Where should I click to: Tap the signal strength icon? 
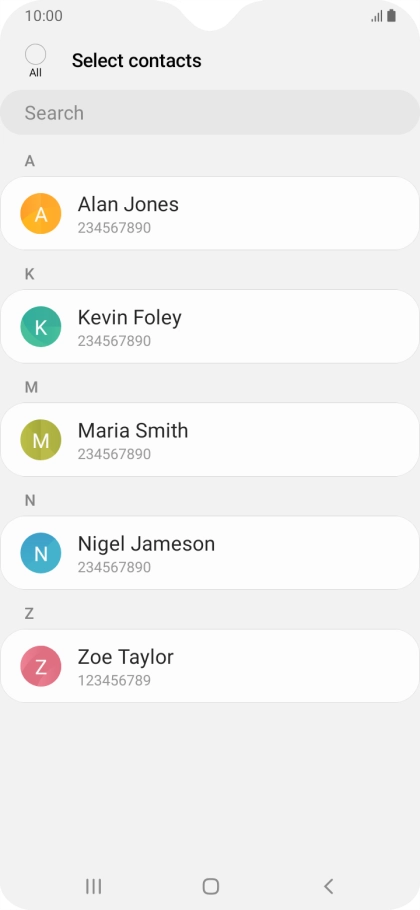click(377, 17)
